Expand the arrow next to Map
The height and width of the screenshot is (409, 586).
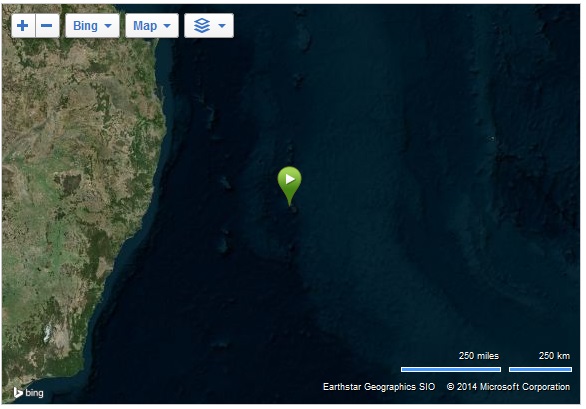[167, 26]
